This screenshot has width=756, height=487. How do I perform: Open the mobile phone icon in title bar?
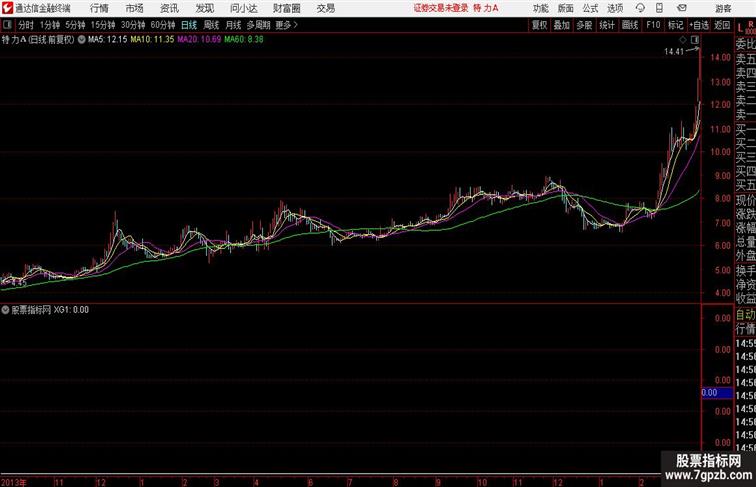point(660,8)
